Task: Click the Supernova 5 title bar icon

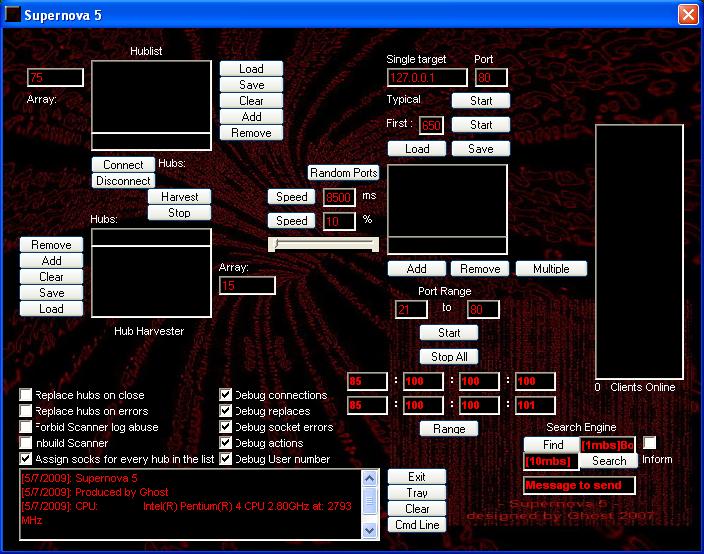Action: (x=13, y=14)
